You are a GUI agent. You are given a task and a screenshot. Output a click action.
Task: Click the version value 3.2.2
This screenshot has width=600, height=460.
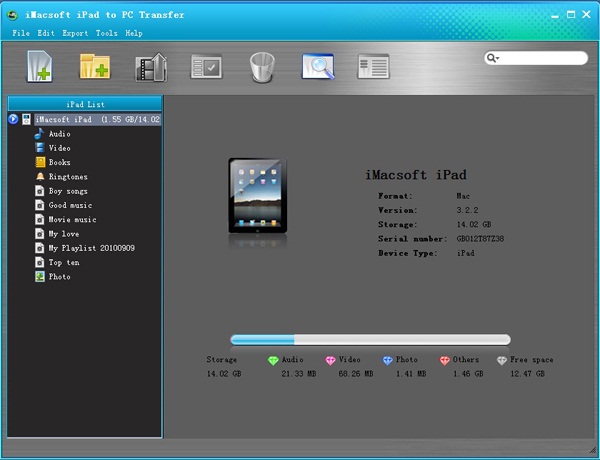(467, 210)
